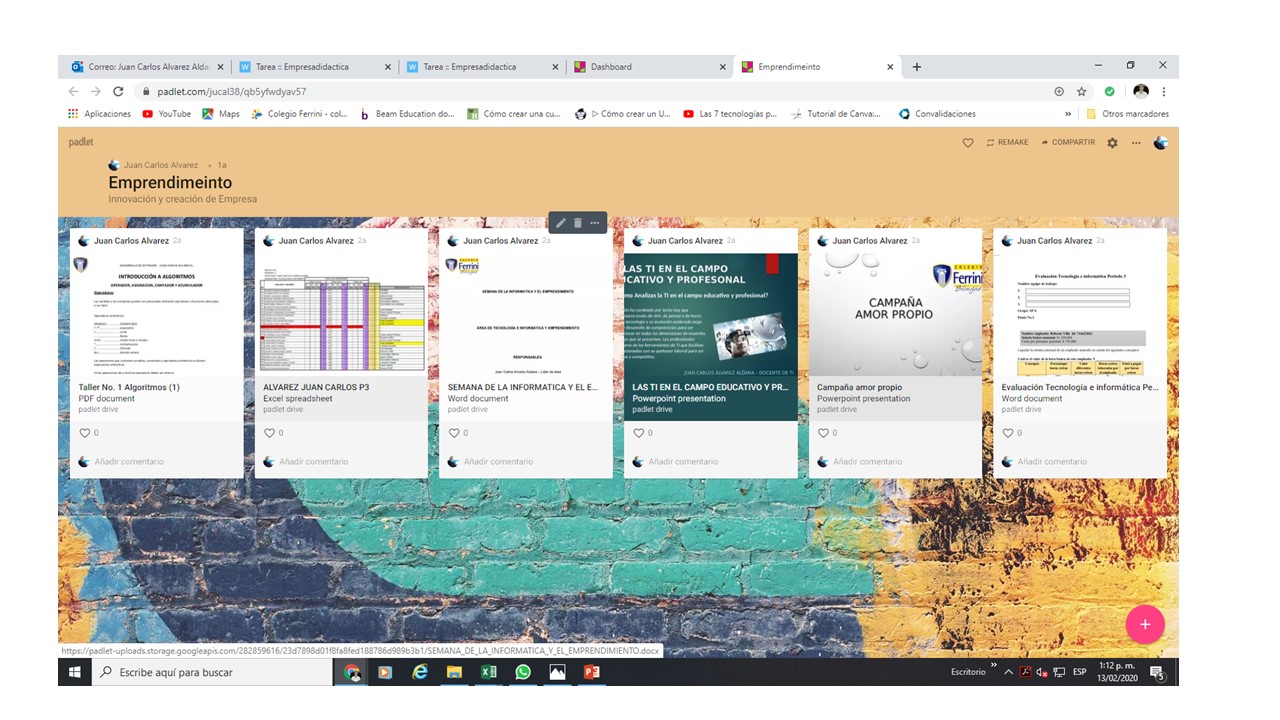
Task: Expand the bookmarks bar overflow chevron
Action: [1068, 114]
